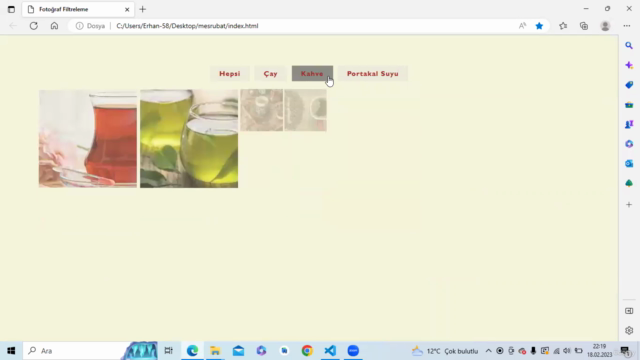Open Read aloud in address bar

pos(522,26)
